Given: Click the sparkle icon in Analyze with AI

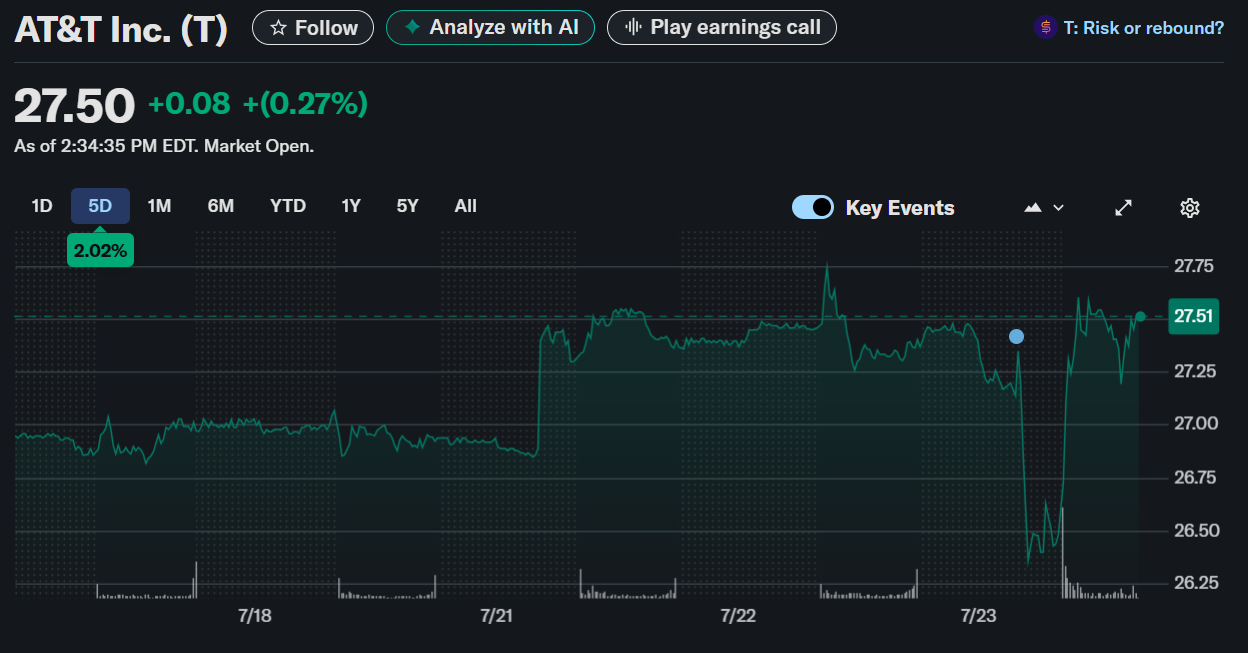Looking at the screenshot, I should point(412,27).
